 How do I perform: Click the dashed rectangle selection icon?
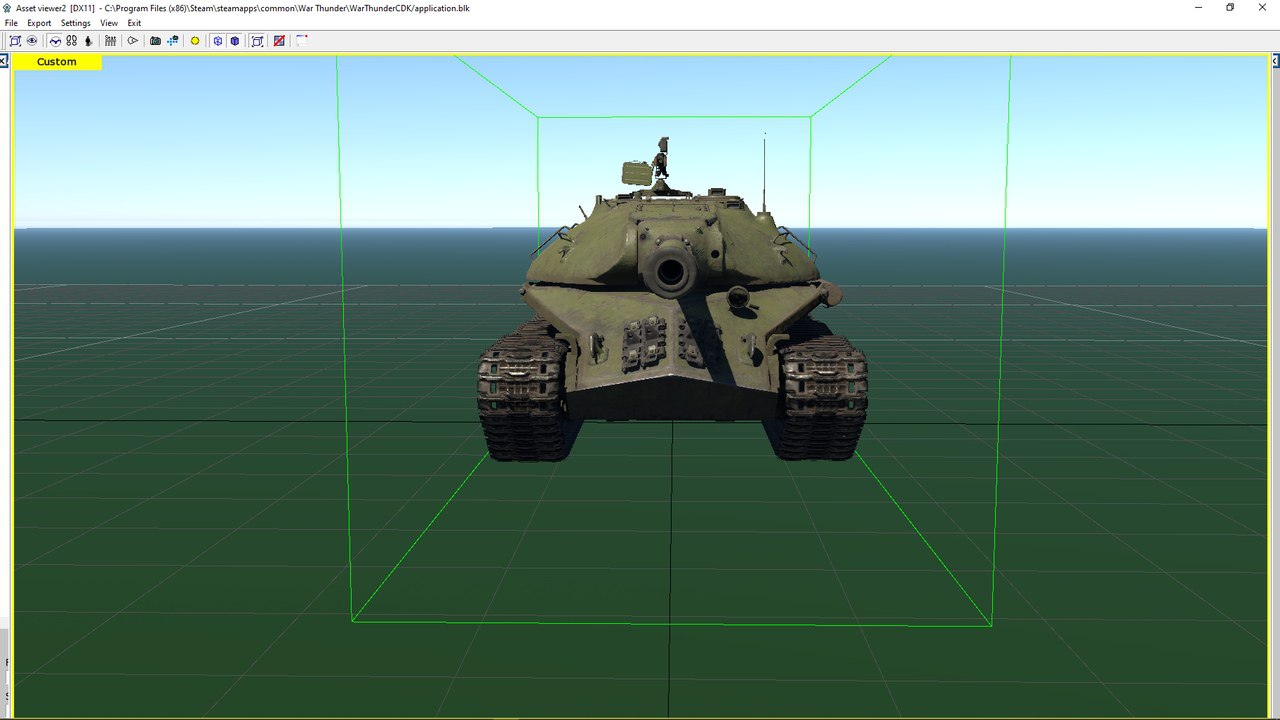click(301, 41)
